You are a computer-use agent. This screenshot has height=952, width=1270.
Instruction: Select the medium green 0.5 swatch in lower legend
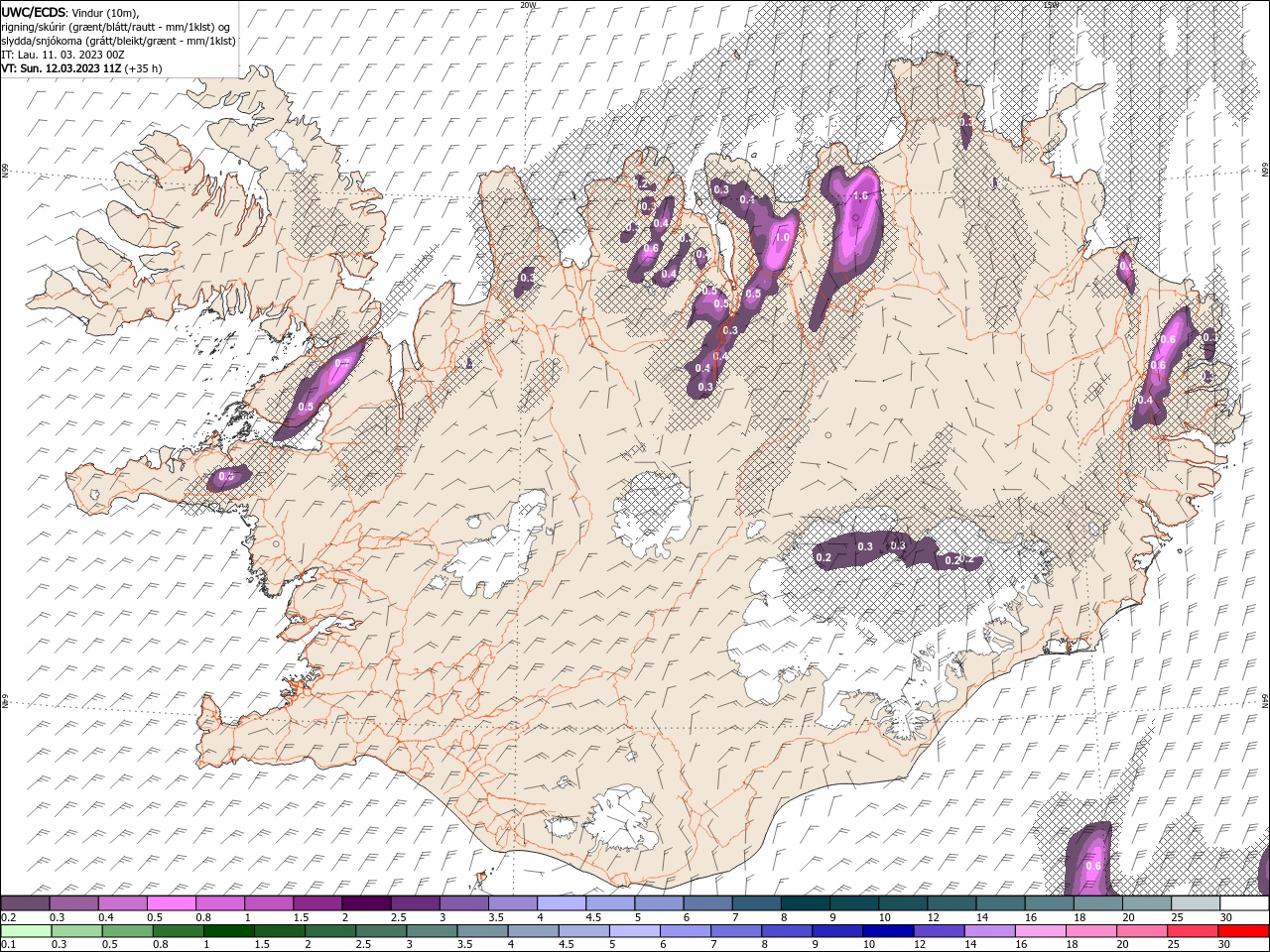pos(127,931)
